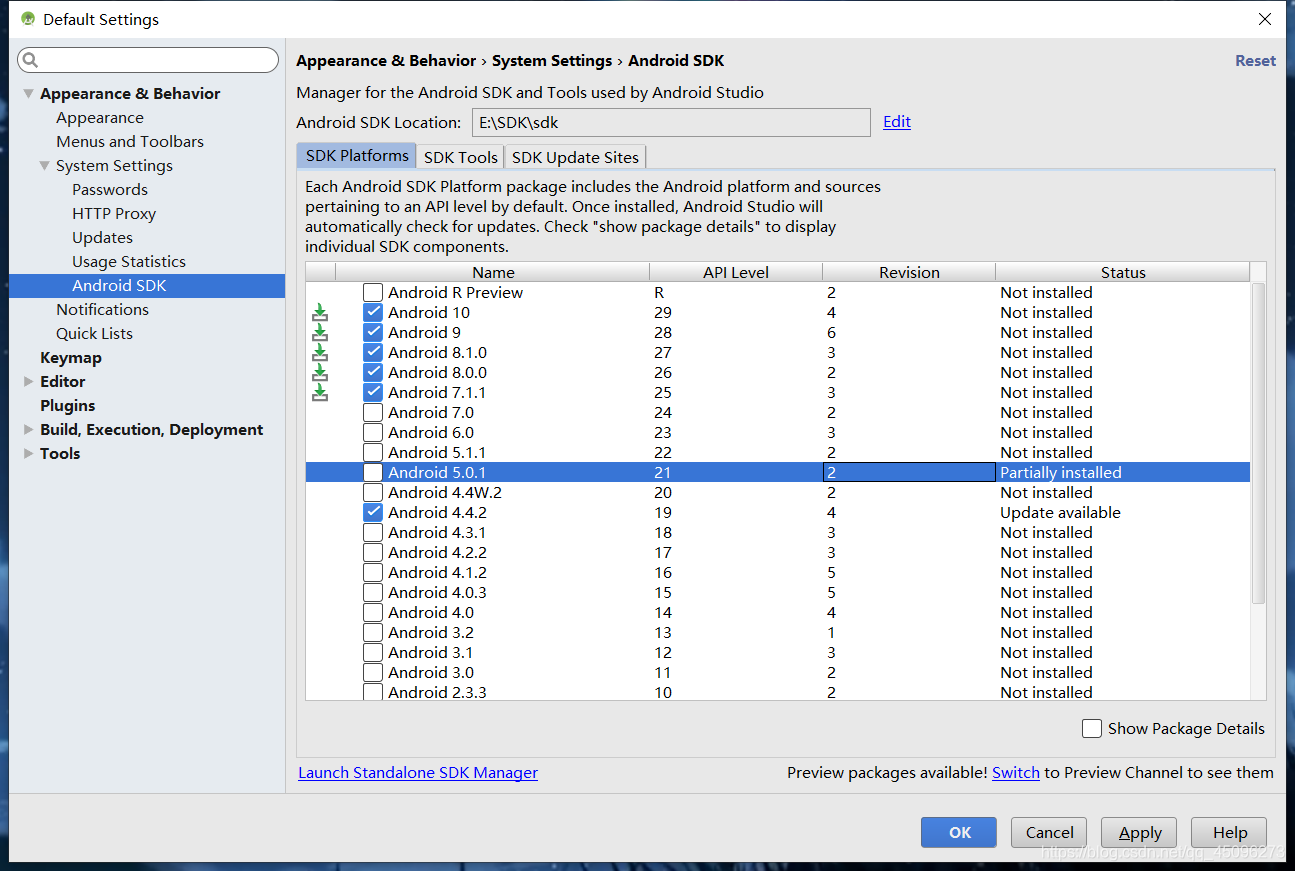Select Menus and Toolbars settings

(130, 141)
